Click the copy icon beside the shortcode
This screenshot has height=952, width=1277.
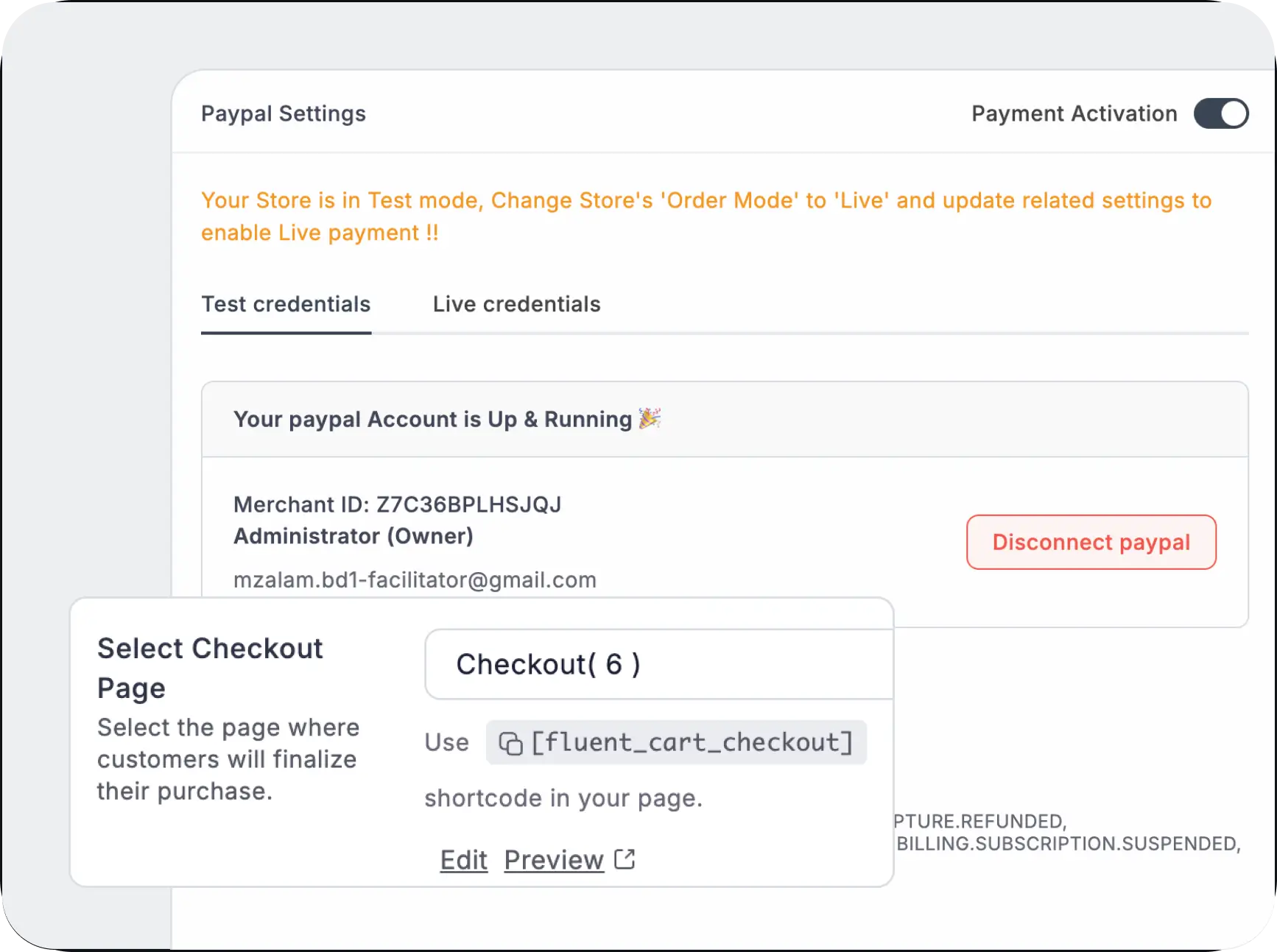510,743
